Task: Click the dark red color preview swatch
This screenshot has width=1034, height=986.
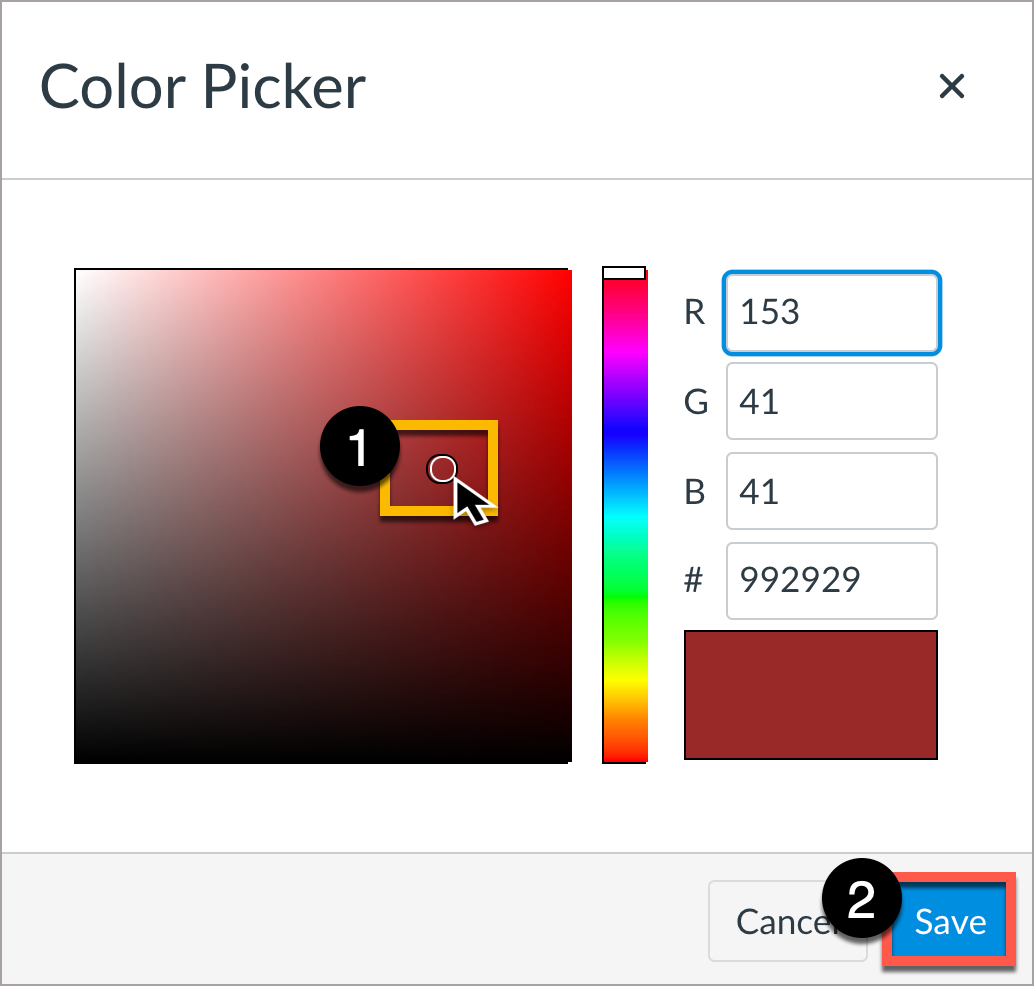Action: click(x=810, y=695)
